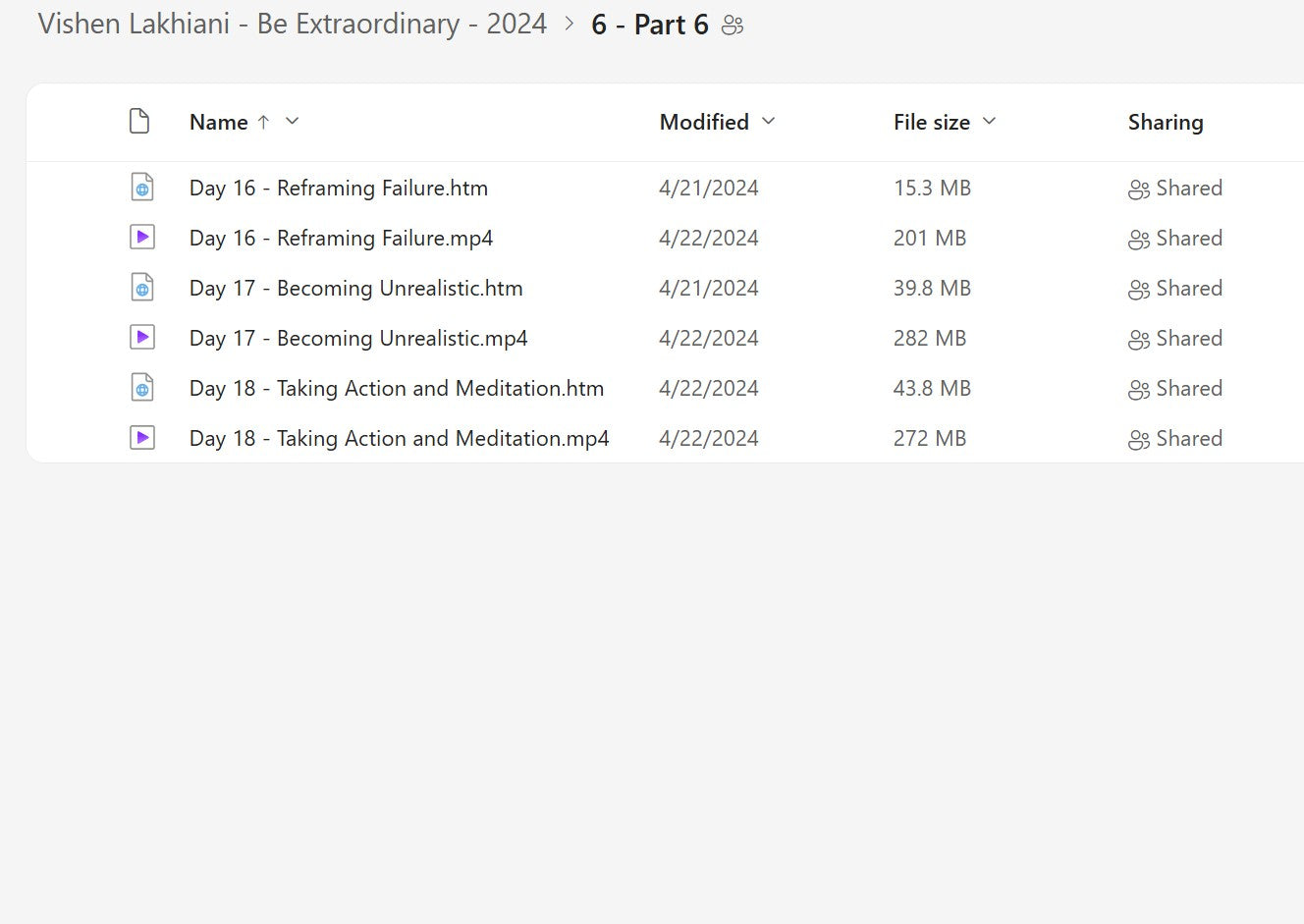Click the Day 18 Taking Action.htm file icon

tap(142, 388)
